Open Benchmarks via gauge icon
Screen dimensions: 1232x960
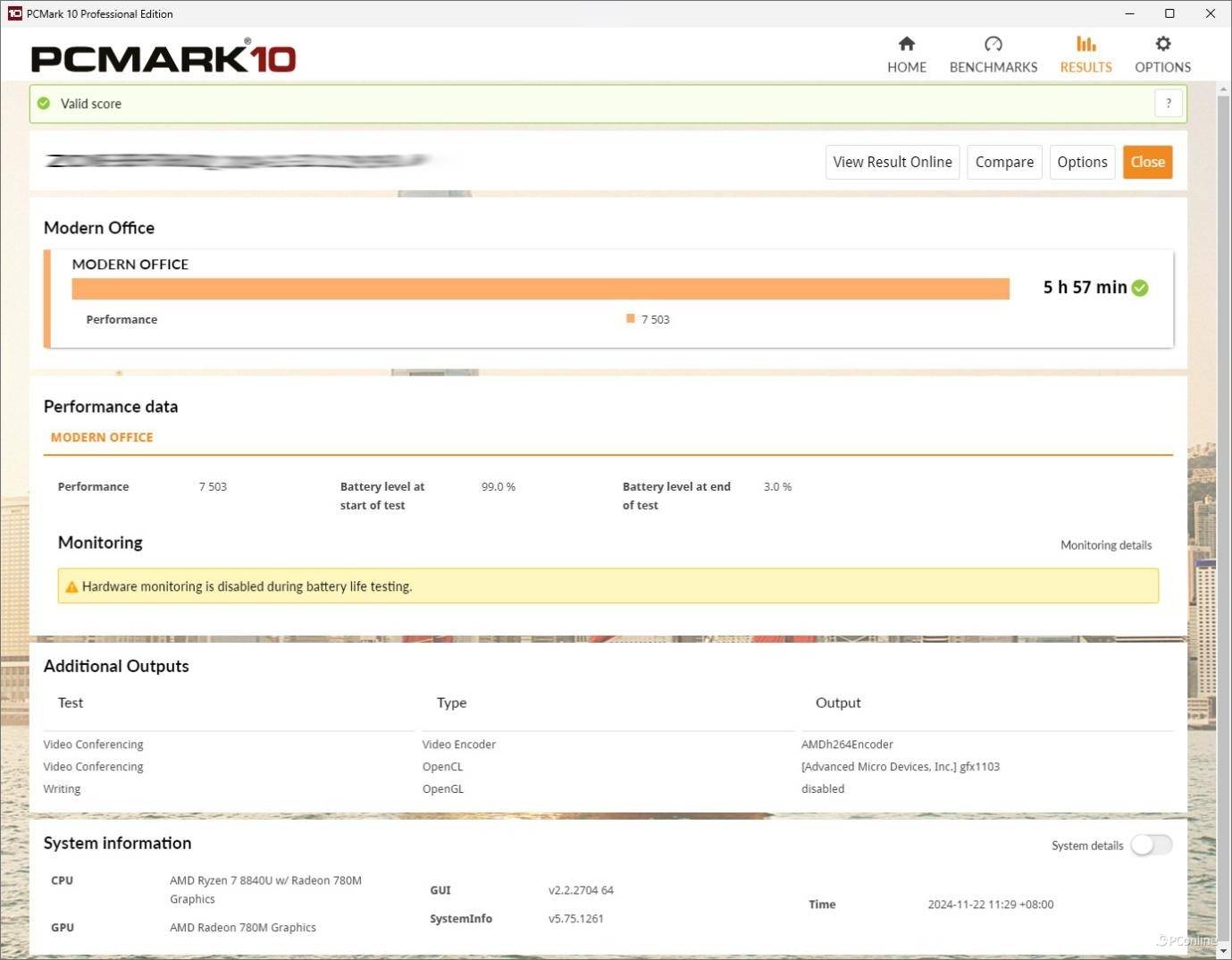(x=993, y=44)
